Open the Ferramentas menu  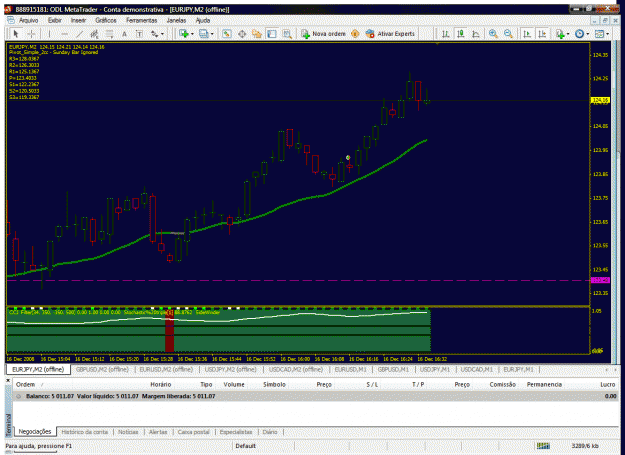142,20
